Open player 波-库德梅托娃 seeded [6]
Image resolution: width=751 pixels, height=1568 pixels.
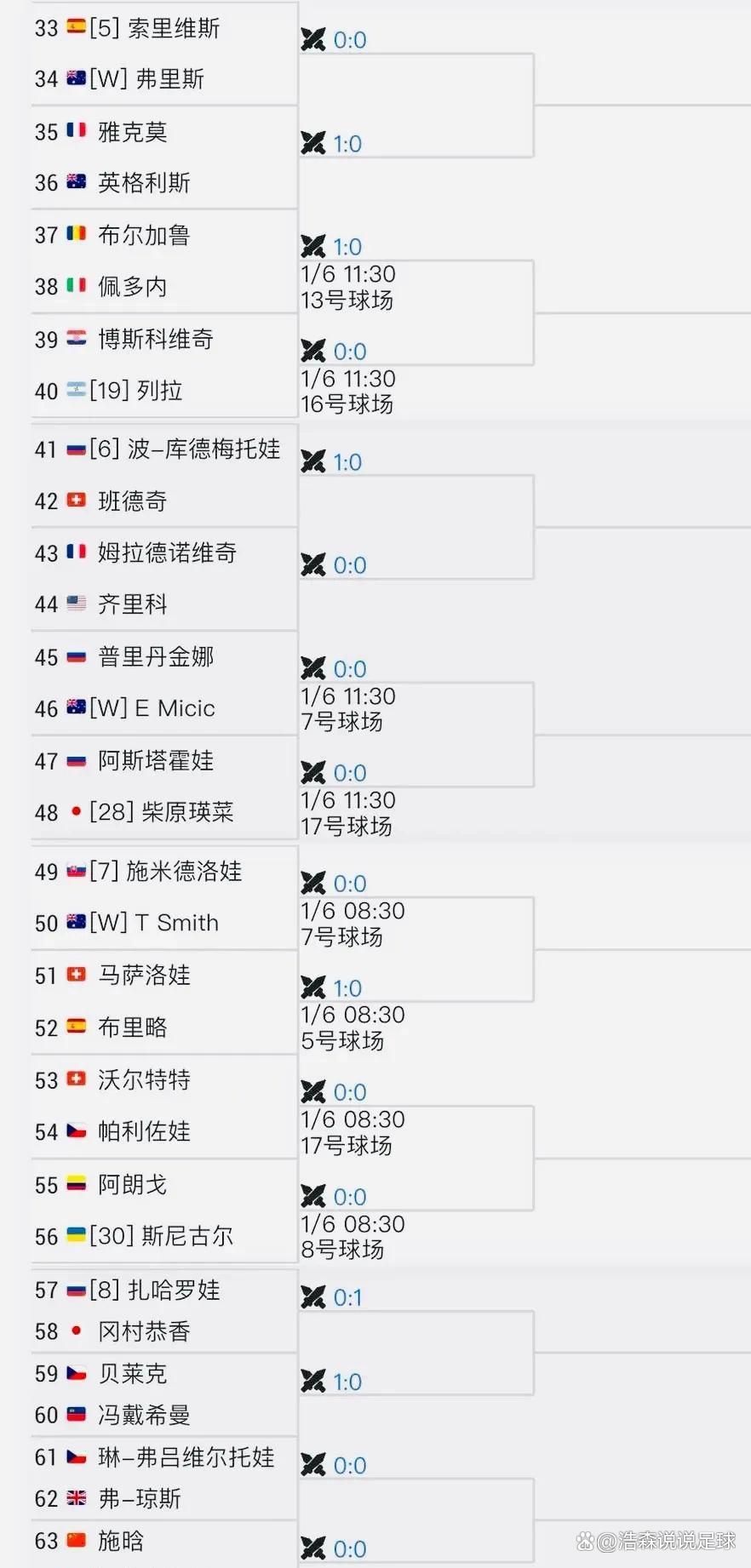pos(204,449)
